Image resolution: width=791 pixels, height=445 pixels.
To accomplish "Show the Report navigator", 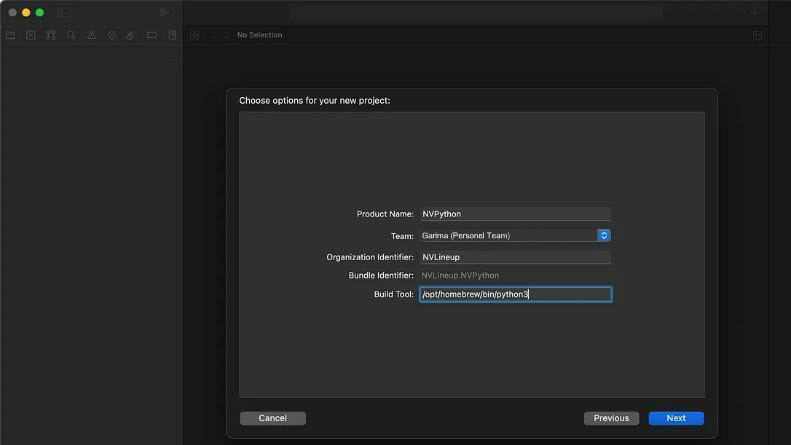I will pos(172,35).
